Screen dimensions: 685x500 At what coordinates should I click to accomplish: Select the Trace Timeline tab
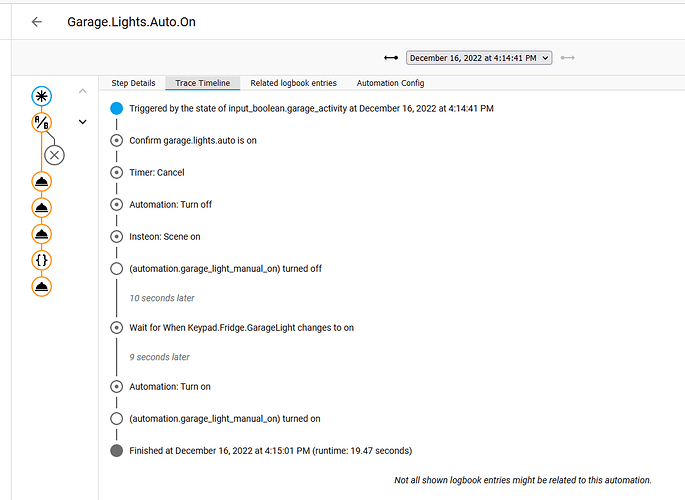(x=203, y=83)
